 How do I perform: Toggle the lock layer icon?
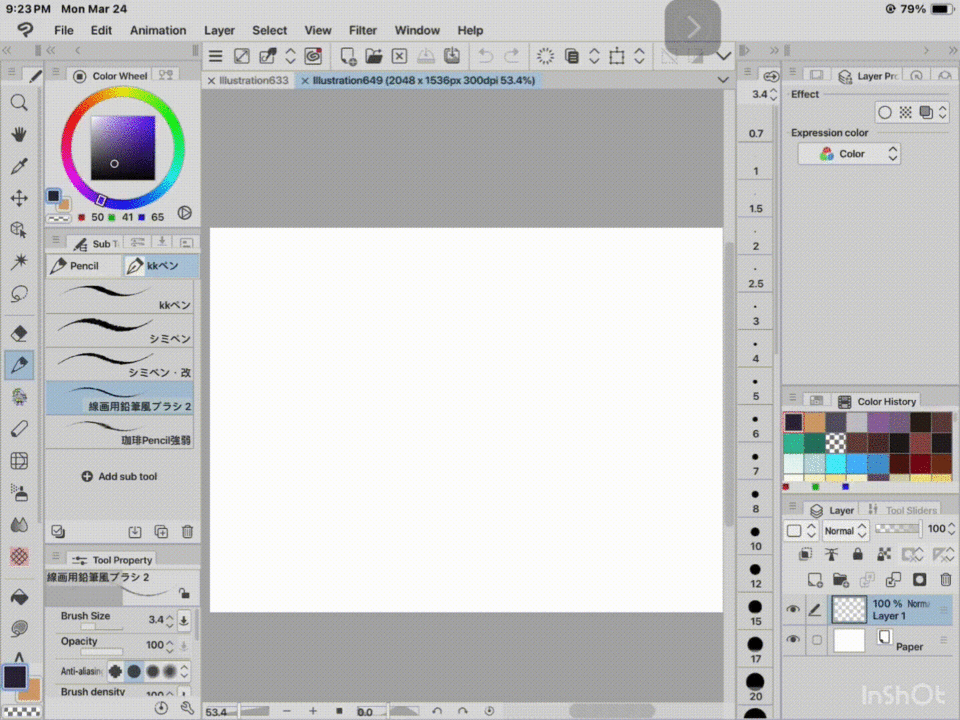857,555
